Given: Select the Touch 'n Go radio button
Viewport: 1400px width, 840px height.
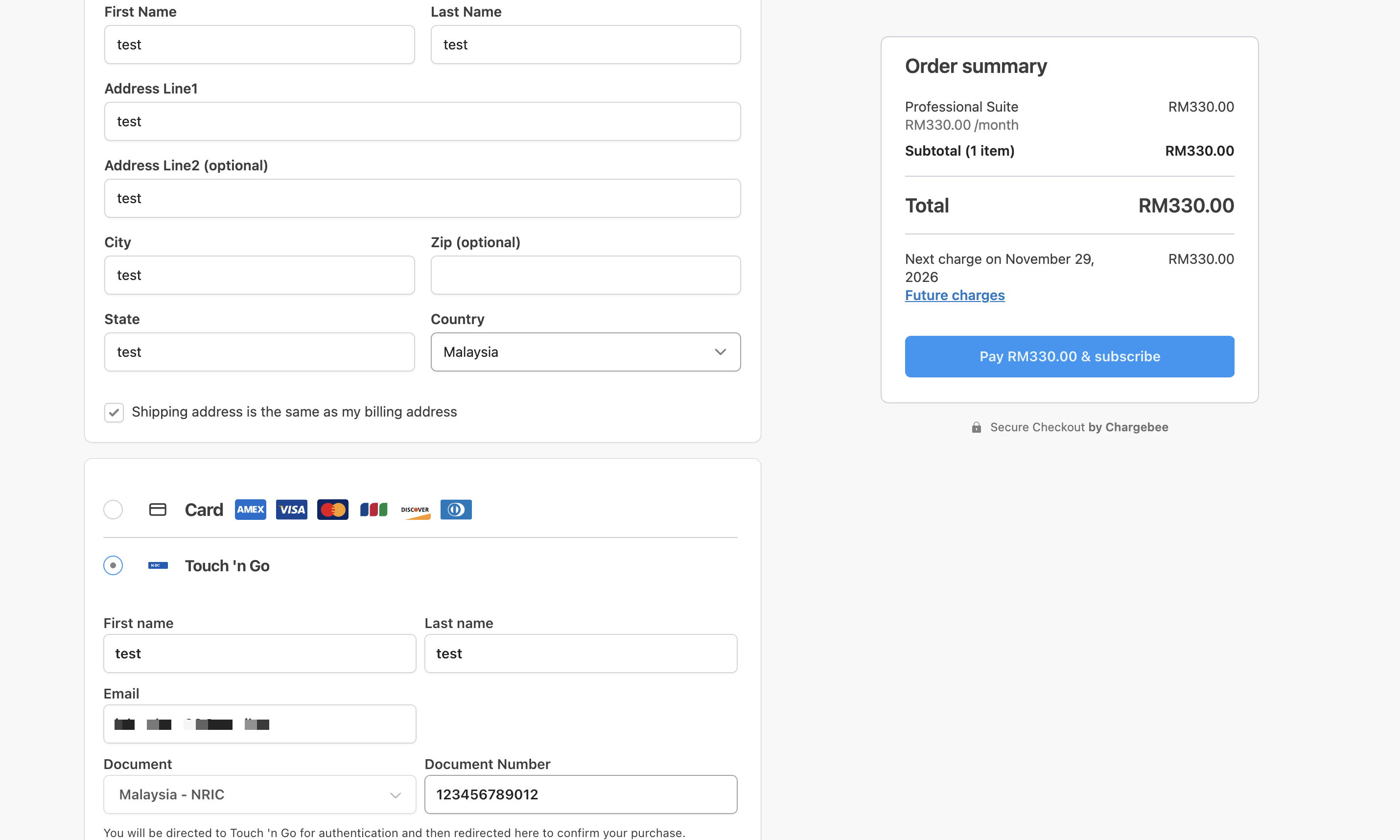Looking at the screenshot, I should pyautogui.click(x=113, y=565).
